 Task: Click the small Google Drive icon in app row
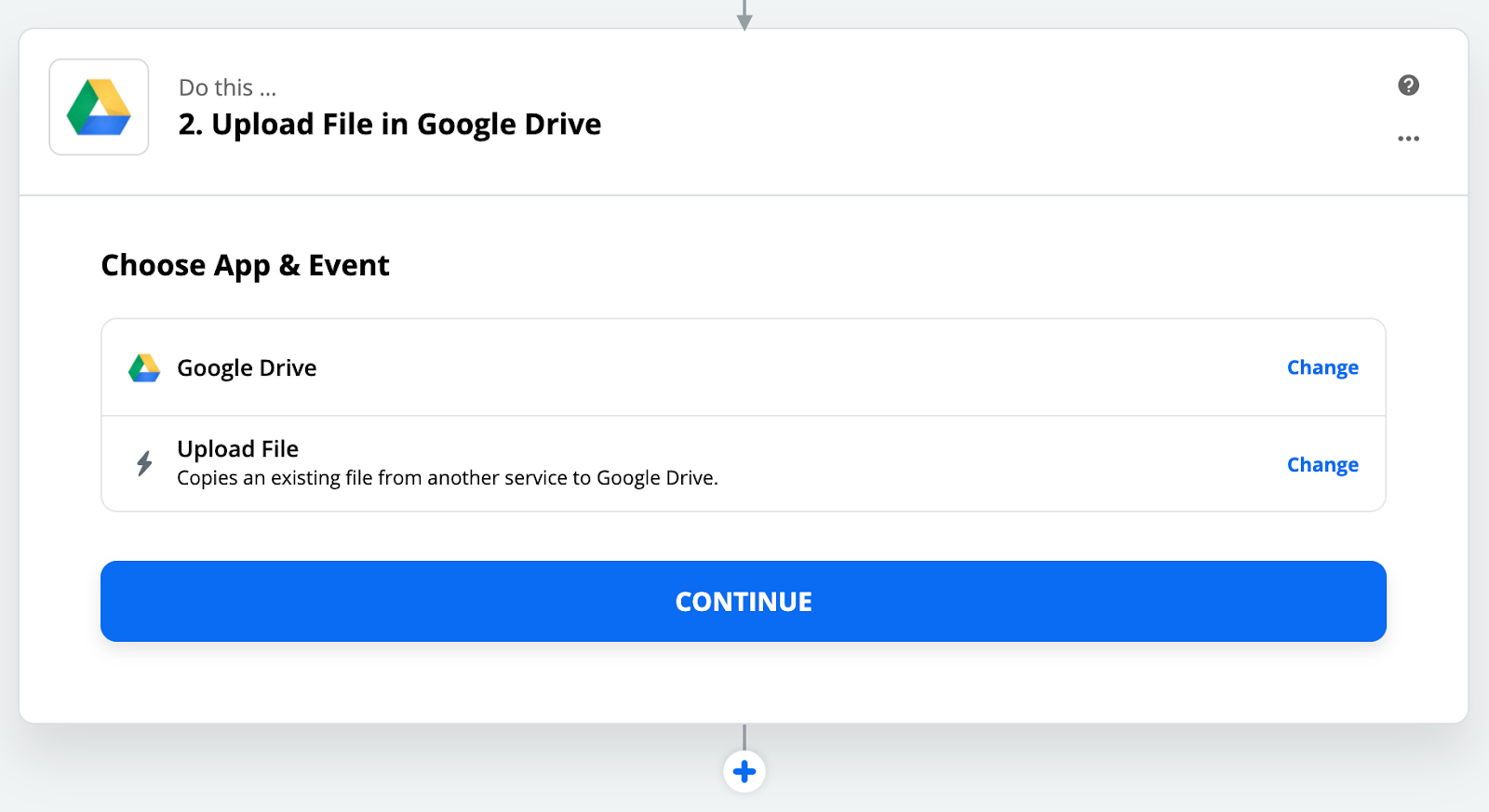tap(144, 368)
